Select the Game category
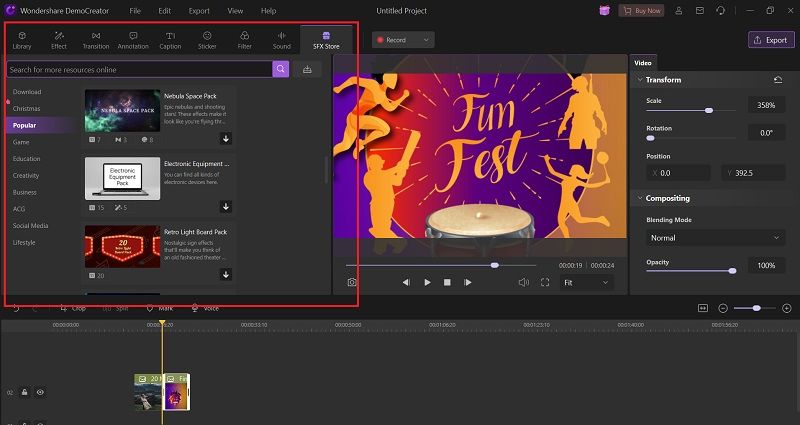The image size is (800, 425). coord(21,142)
